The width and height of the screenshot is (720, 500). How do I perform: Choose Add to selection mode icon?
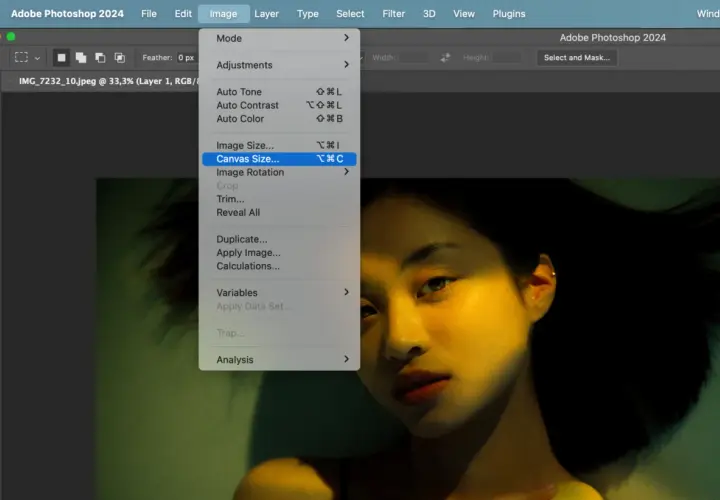81,57
